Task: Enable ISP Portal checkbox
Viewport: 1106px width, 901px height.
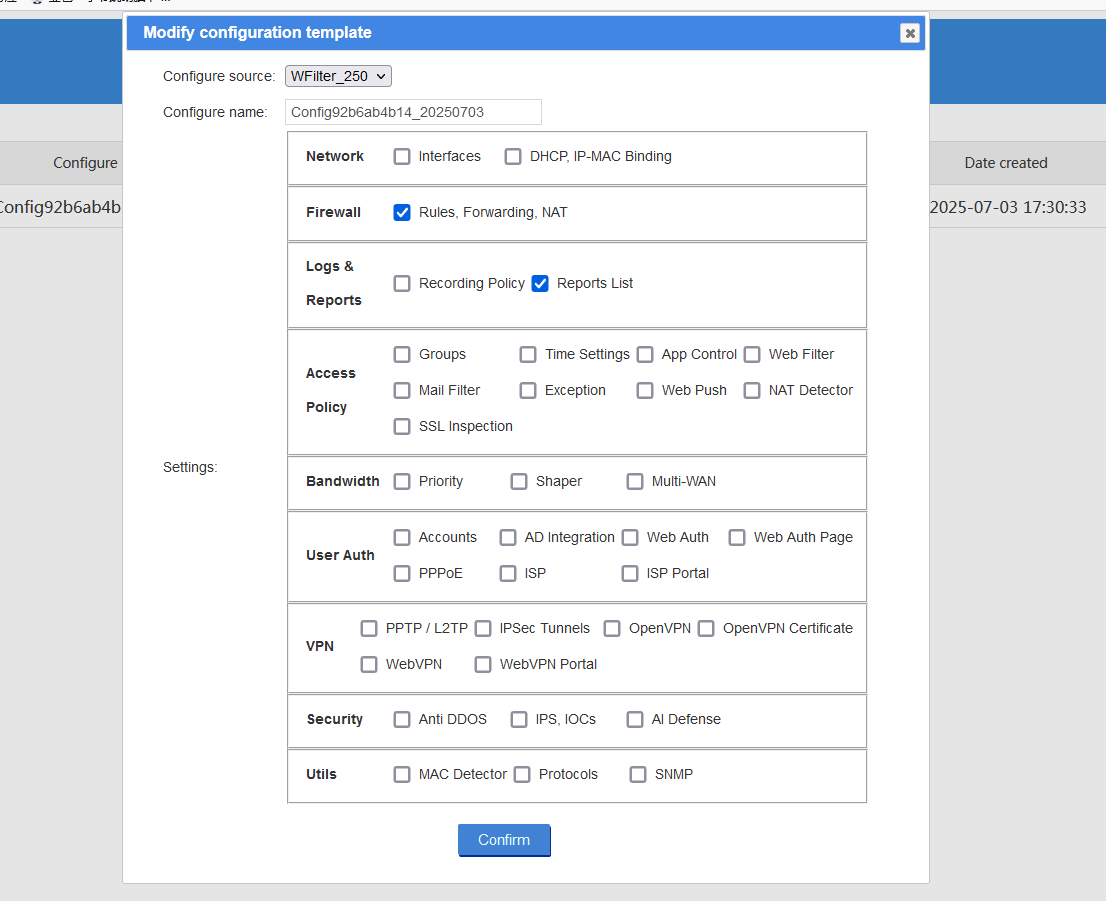Action: pos(631,574)
